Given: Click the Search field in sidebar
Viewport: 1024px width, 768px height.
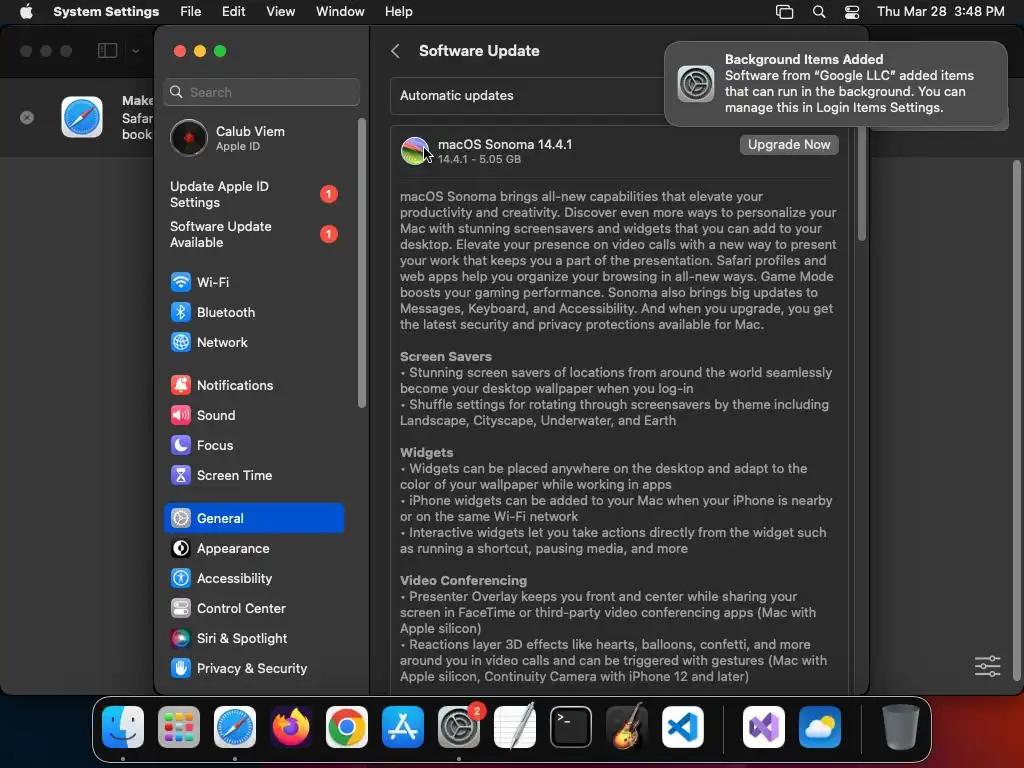Looking at the screenshot, I should 261,92.
